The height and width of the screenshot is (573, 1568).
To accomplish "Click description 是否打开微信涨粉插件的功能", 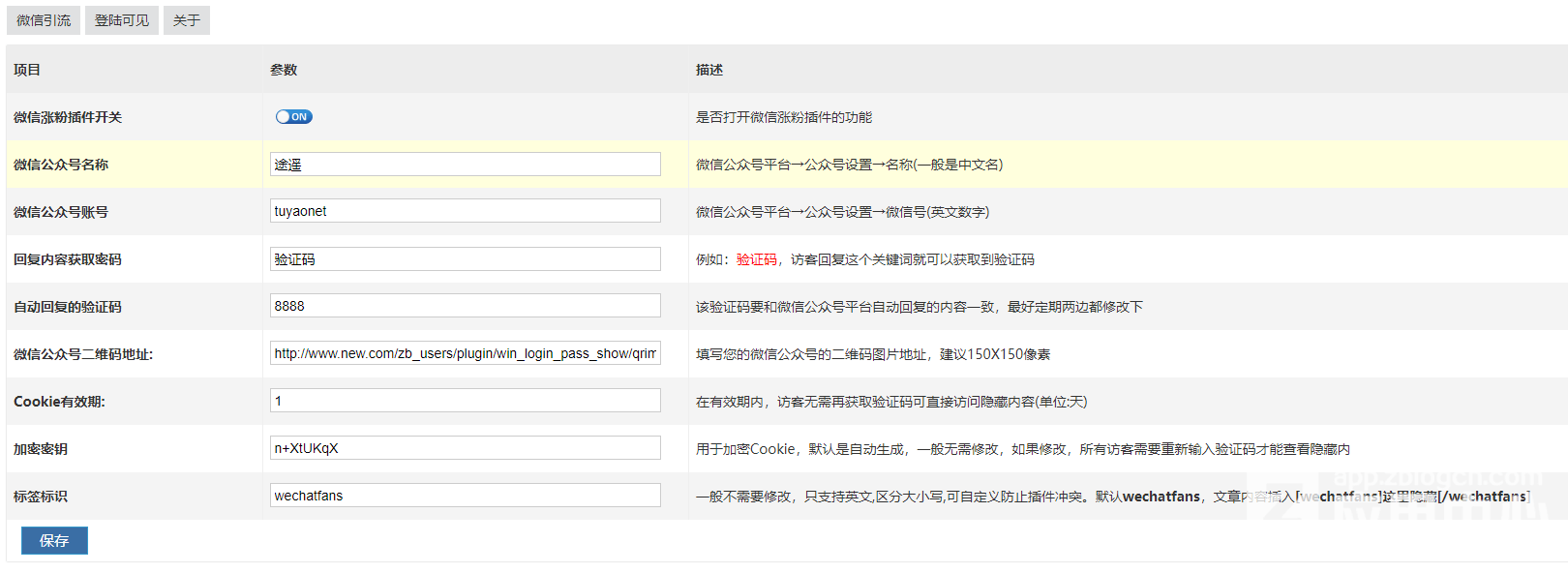I will (x=784, y=117).
